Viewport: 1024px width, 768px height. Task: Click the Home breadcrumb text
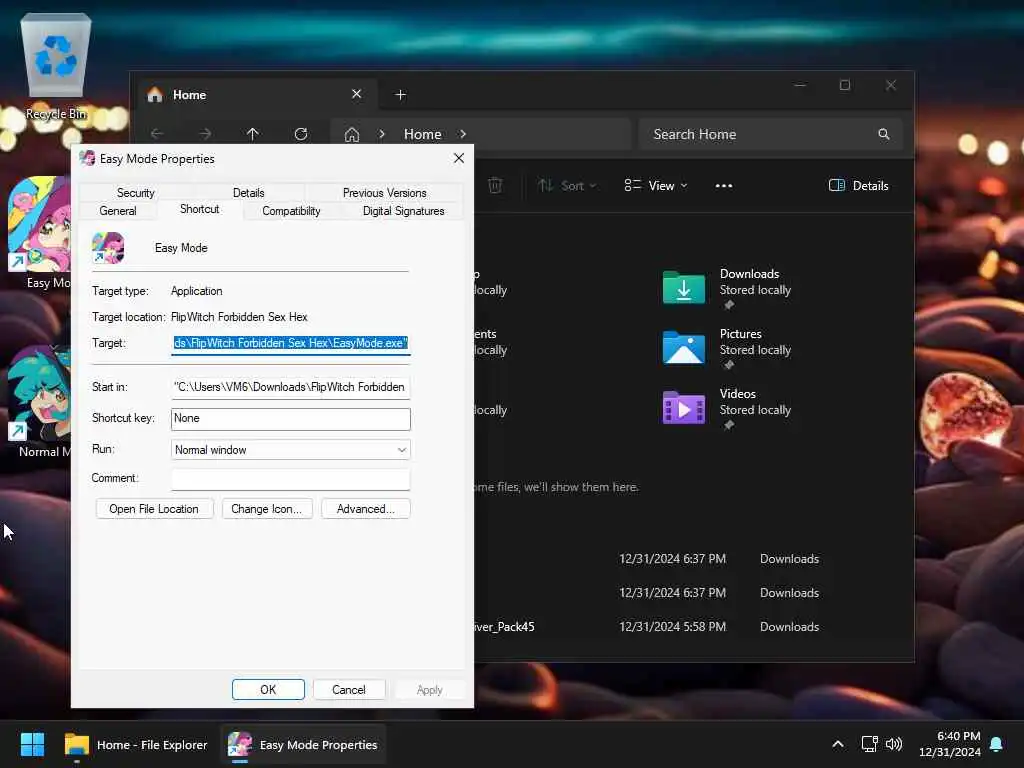[x=423, y=134]
